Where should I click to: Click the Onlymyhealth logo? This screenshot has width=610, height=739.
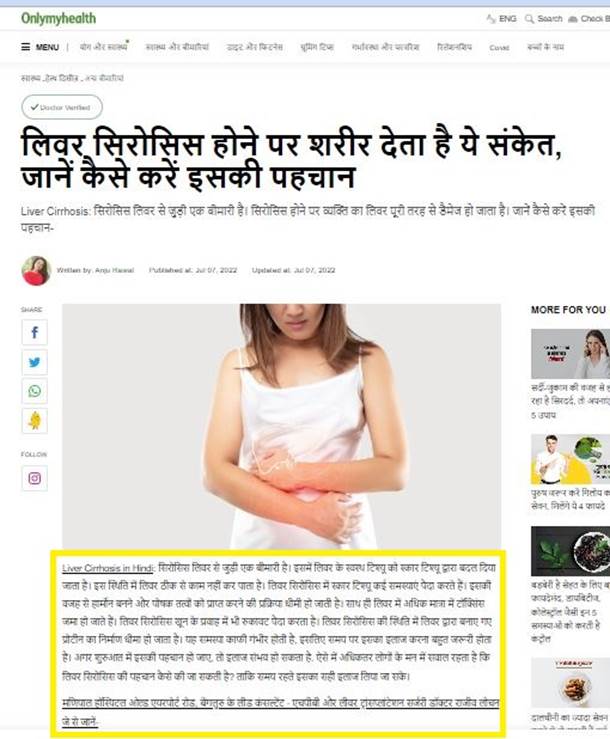[x=58, y=18]
